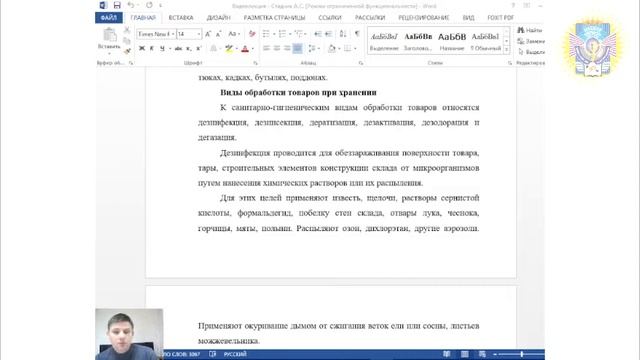Image resolution: width=640 pixels, height=360 pixels.
Task: Increase indent icon in paragraph group
Action: pyautogui.click(x=329, y=34)
